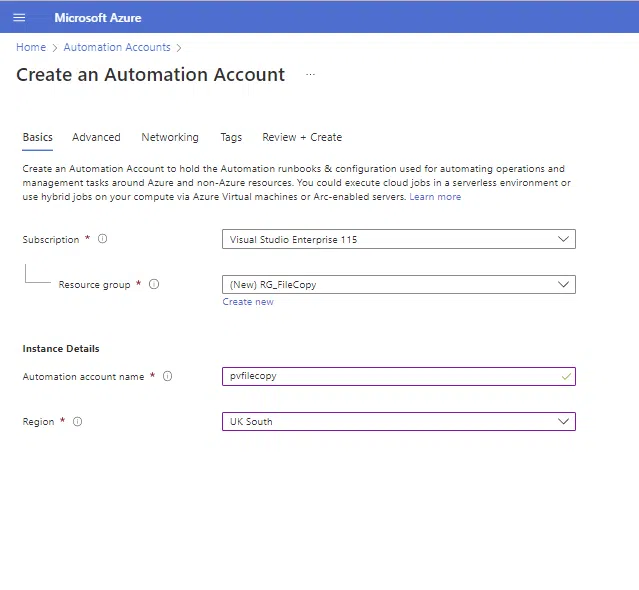Screen dimensions: 639x590
Task: Open the Resource group dropdown
Action: [x=399, y=284]
